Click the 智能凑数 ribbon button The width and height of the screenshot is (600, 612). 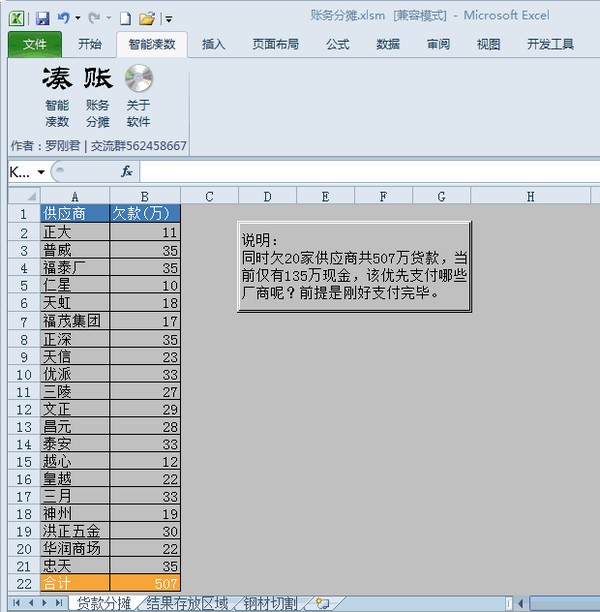click(57, 97)
